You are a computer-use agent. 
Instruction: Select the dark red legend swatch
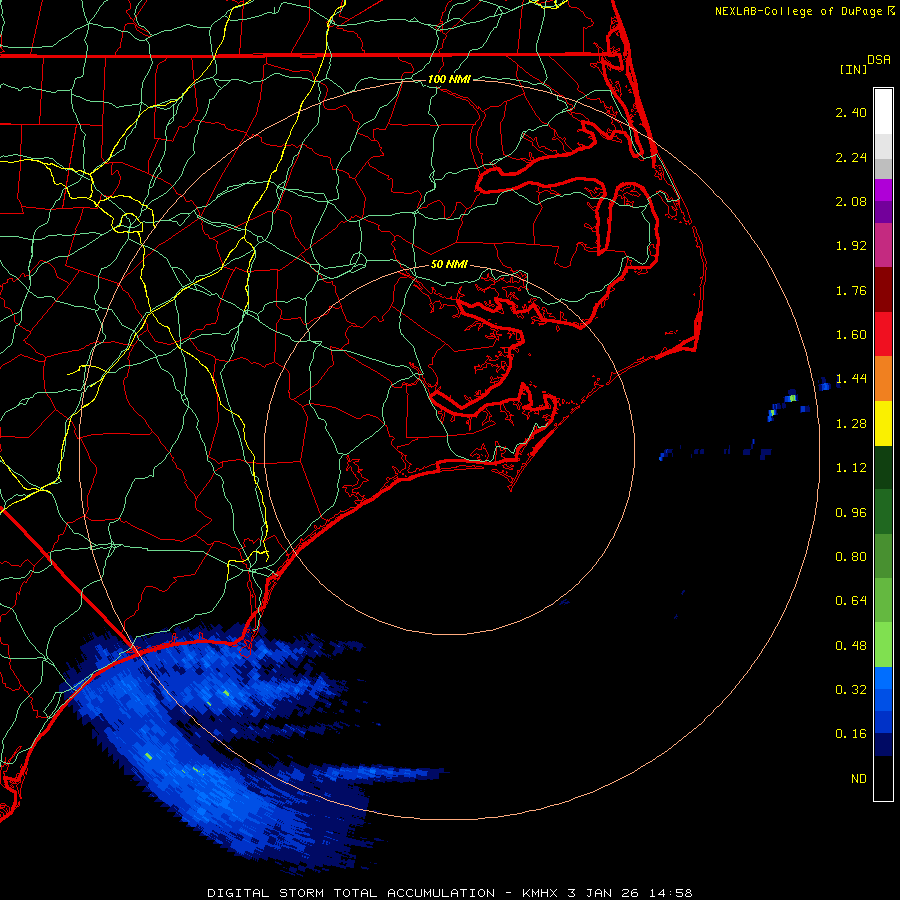tap(883, 290)
